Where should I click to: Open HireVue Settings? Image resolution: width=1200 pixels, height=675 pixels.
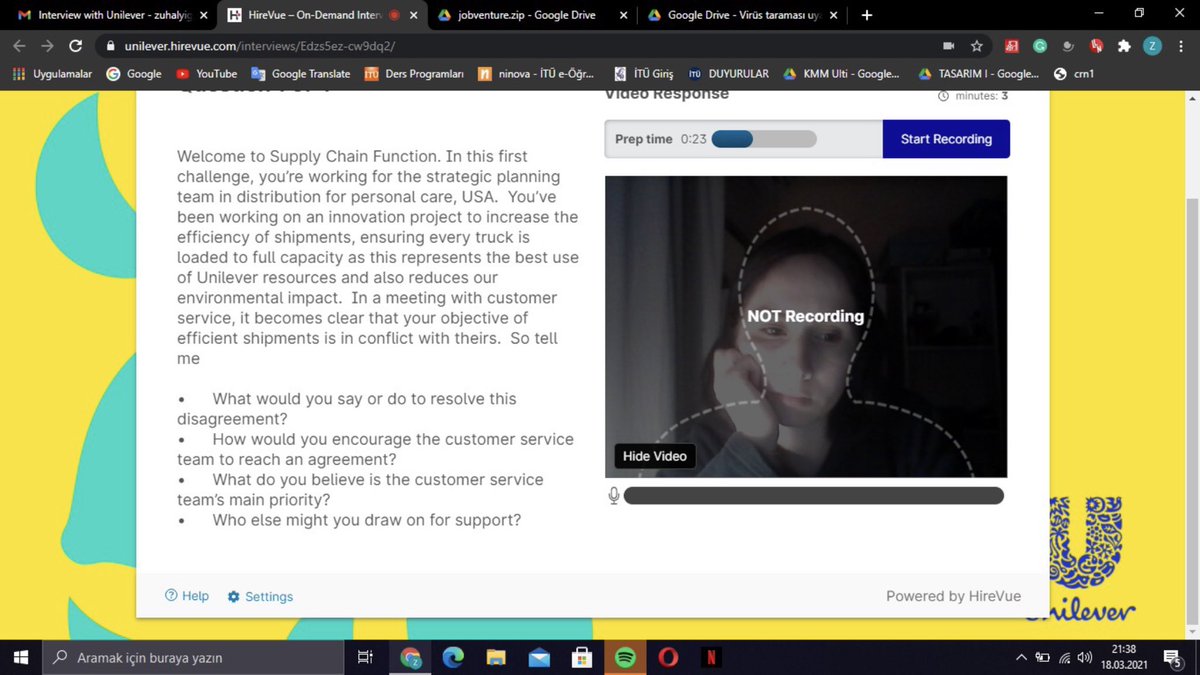pyautogui.click(x=260, y=597)
